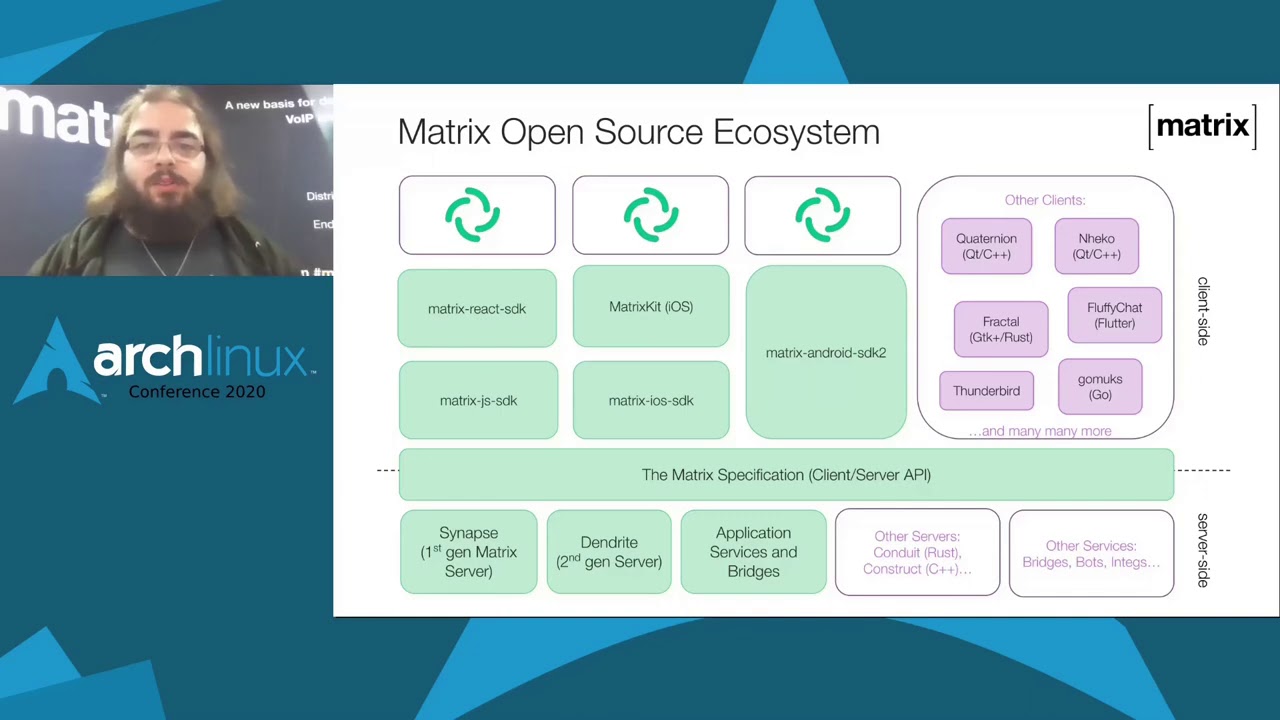Viewport: 1280px width, 720px height.
Task: Click the Fractal (Gtk+/Rust) client box
Action: [1000, 329]
